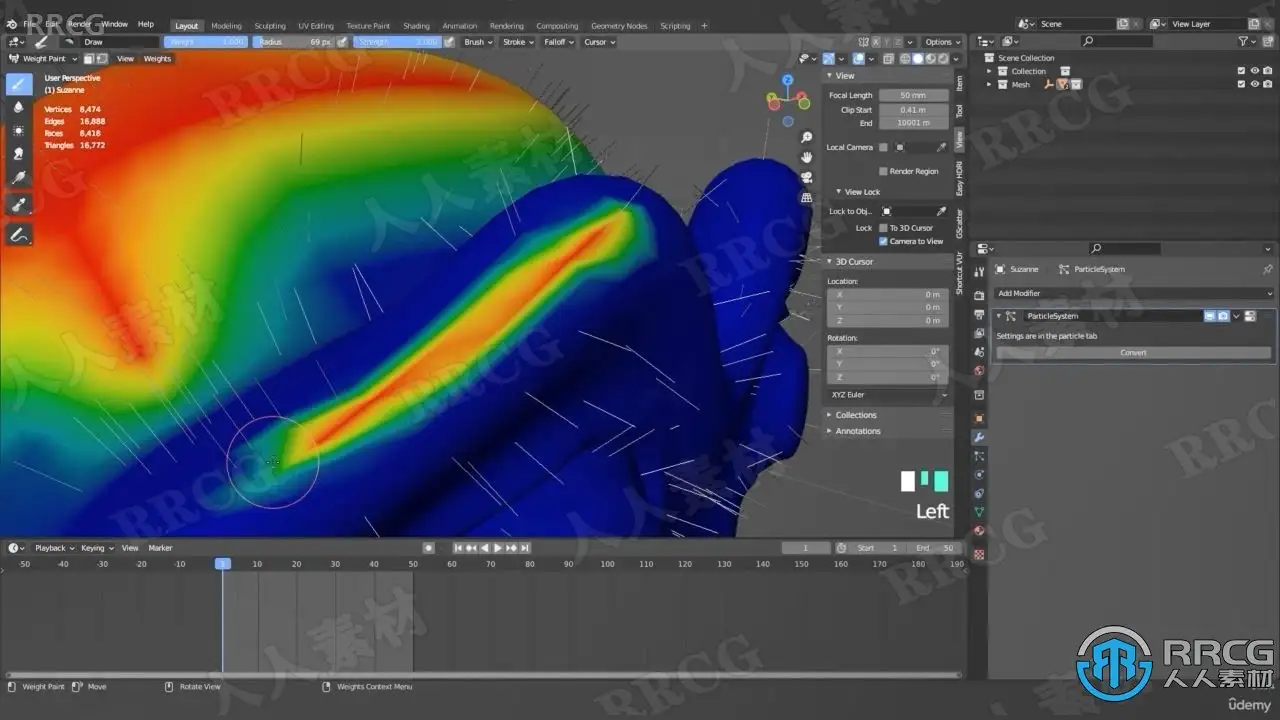Click the brush Strength slider
Viewport: 1280px width, 720px height.
pos(397,42)
